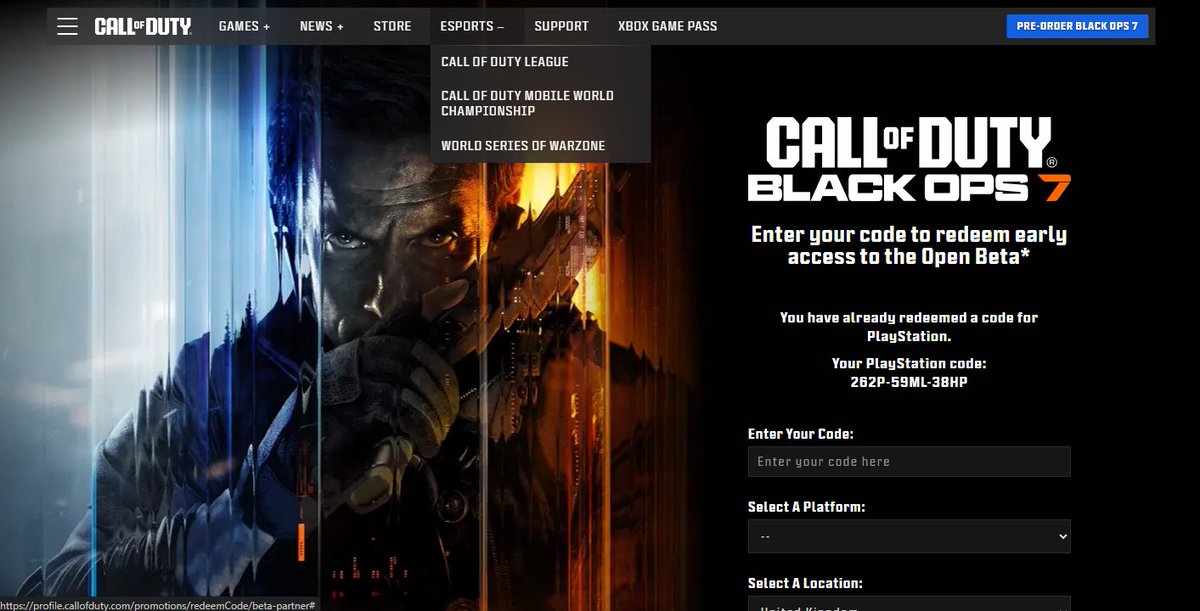The width and height of the screenshot is (1200, 611).
Task: Click the 'Enter Your Code:' label
Action: (800, 434)
